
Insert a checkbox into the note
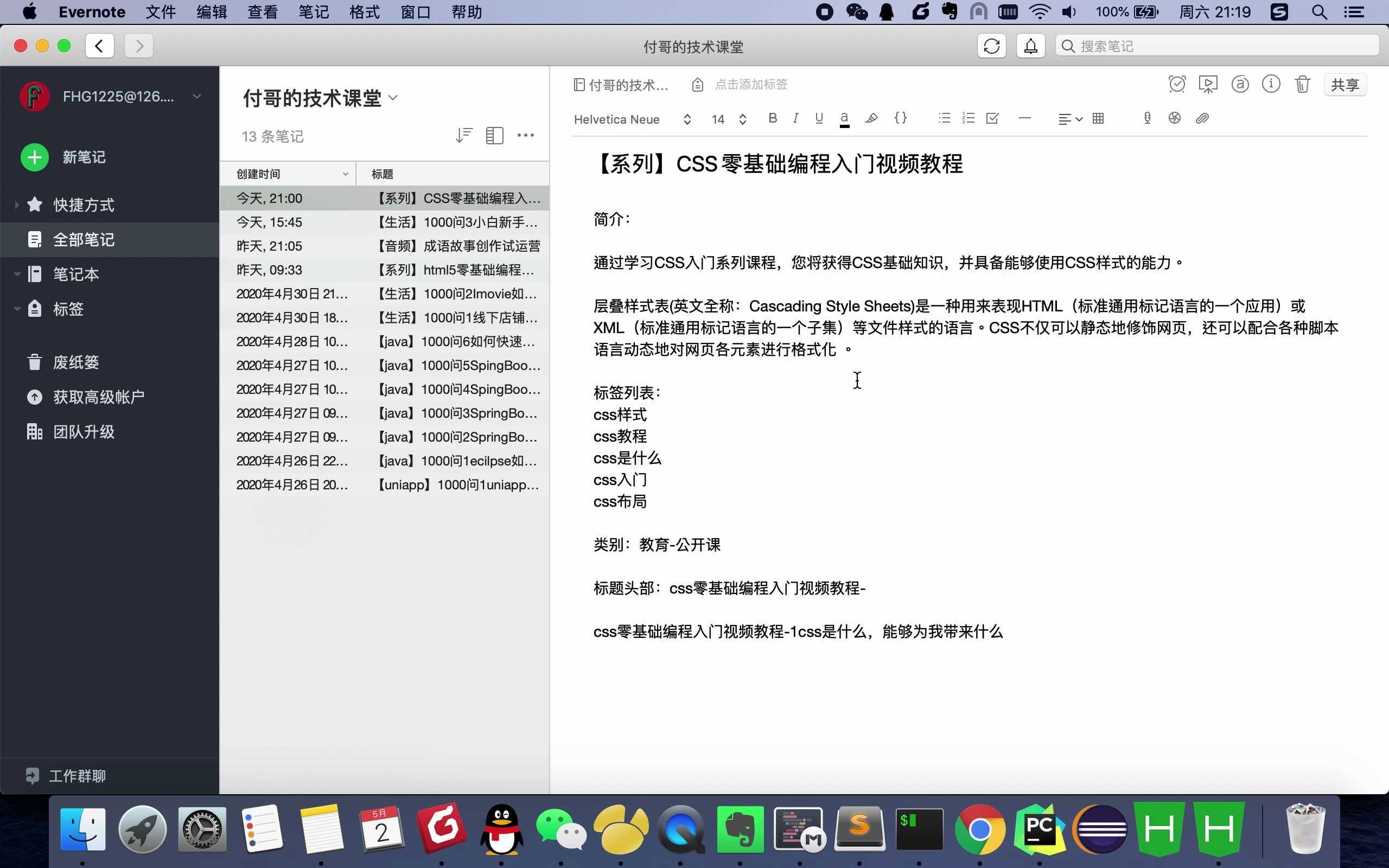pos(992,118)
